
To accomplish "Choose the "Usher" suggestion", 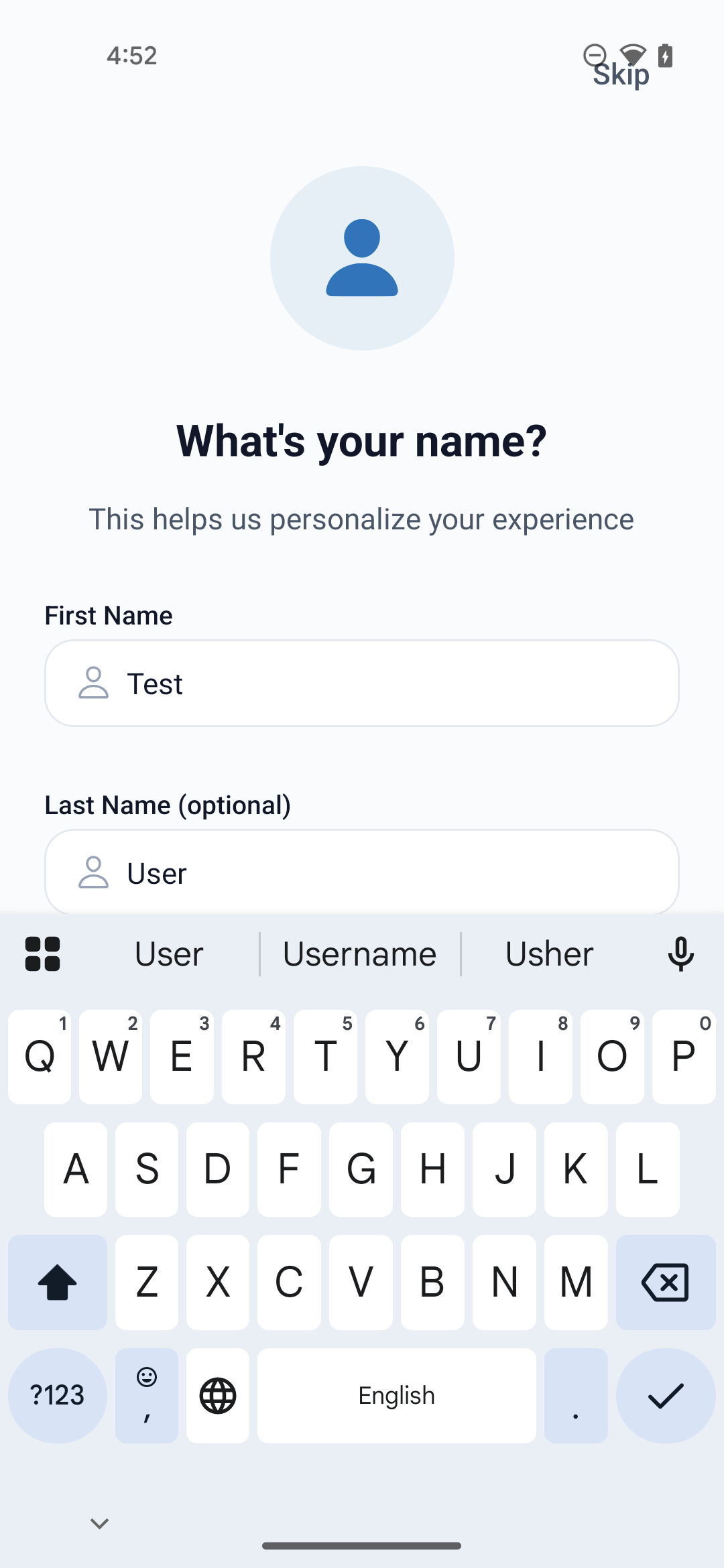I will point(549,954).
